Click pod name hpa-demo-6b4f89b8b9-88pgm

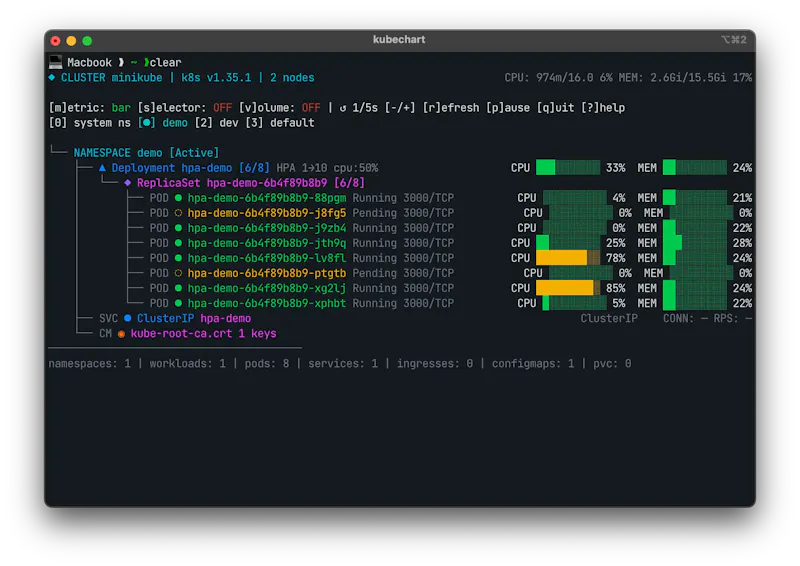point(267,198)
